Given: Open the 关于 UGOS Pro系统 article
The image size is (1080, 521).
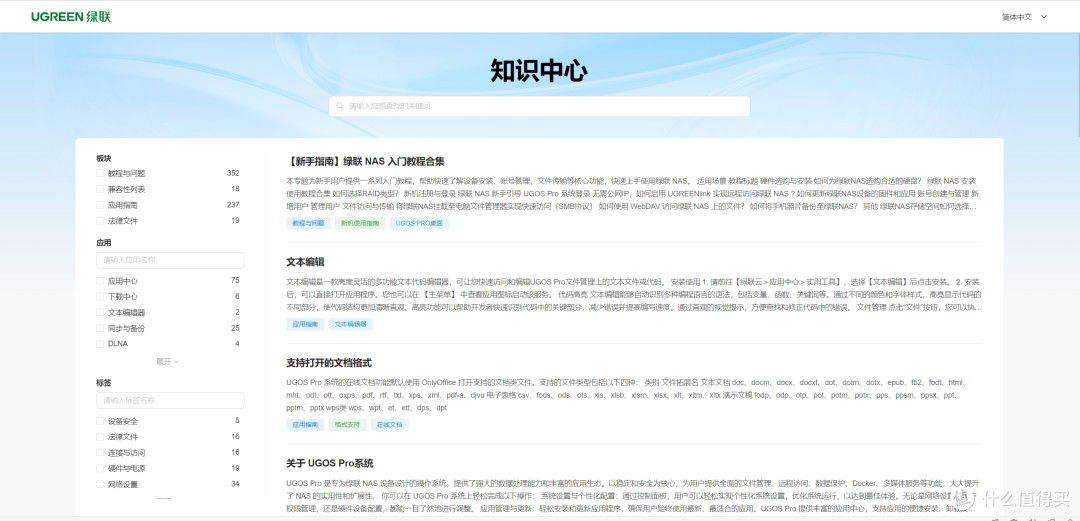Looking at the screenshot, I should (330, 463).
